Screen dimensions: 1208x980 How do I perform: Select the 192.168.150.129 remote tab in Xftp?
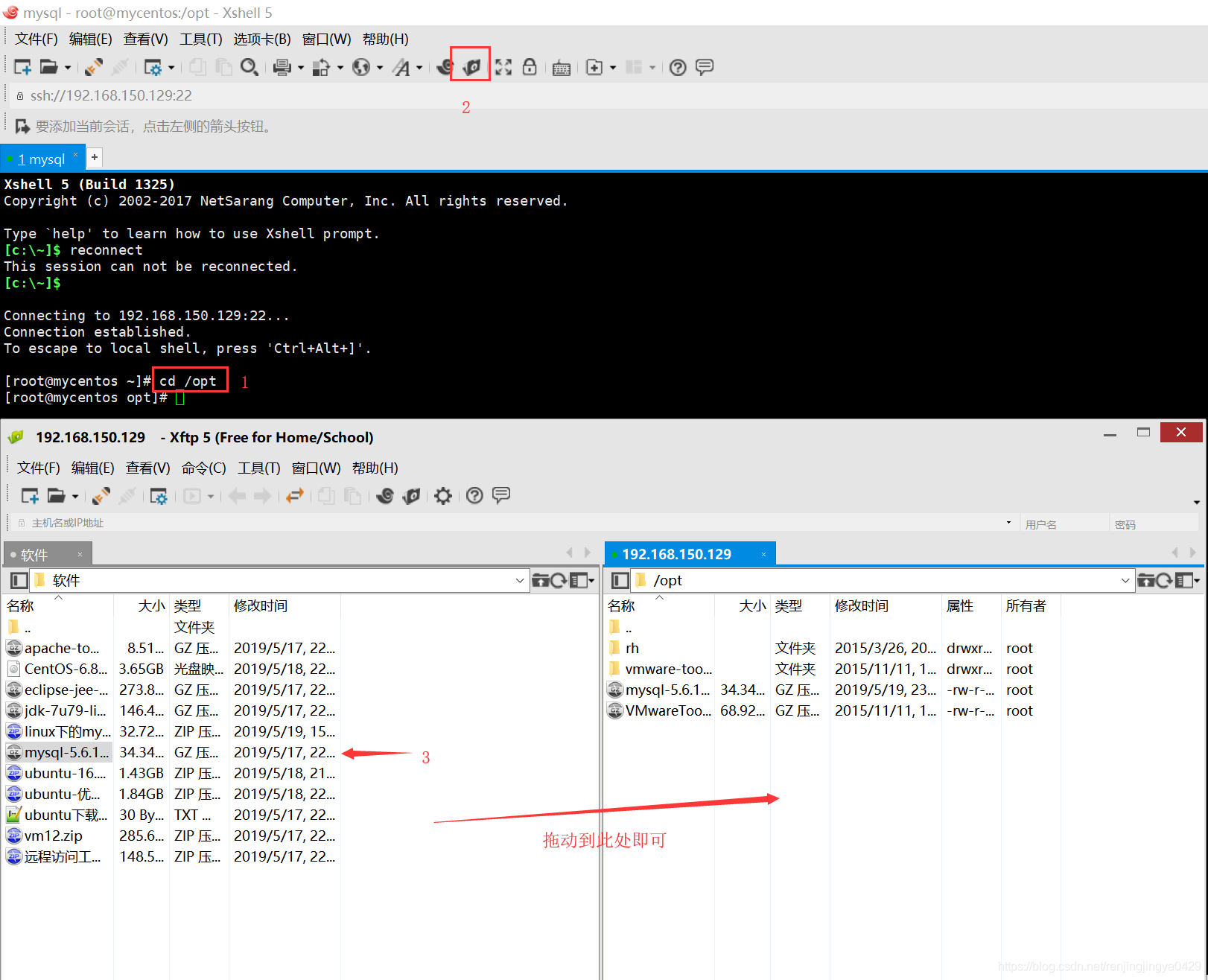tap(690, 554)
